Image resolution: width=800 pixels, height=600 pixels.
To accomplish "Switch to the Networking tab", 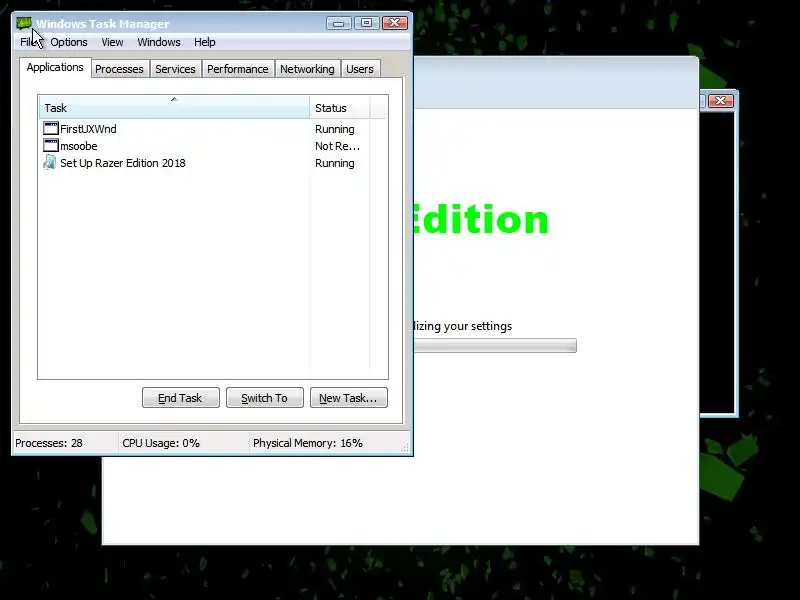I will [x=307, y=69].
